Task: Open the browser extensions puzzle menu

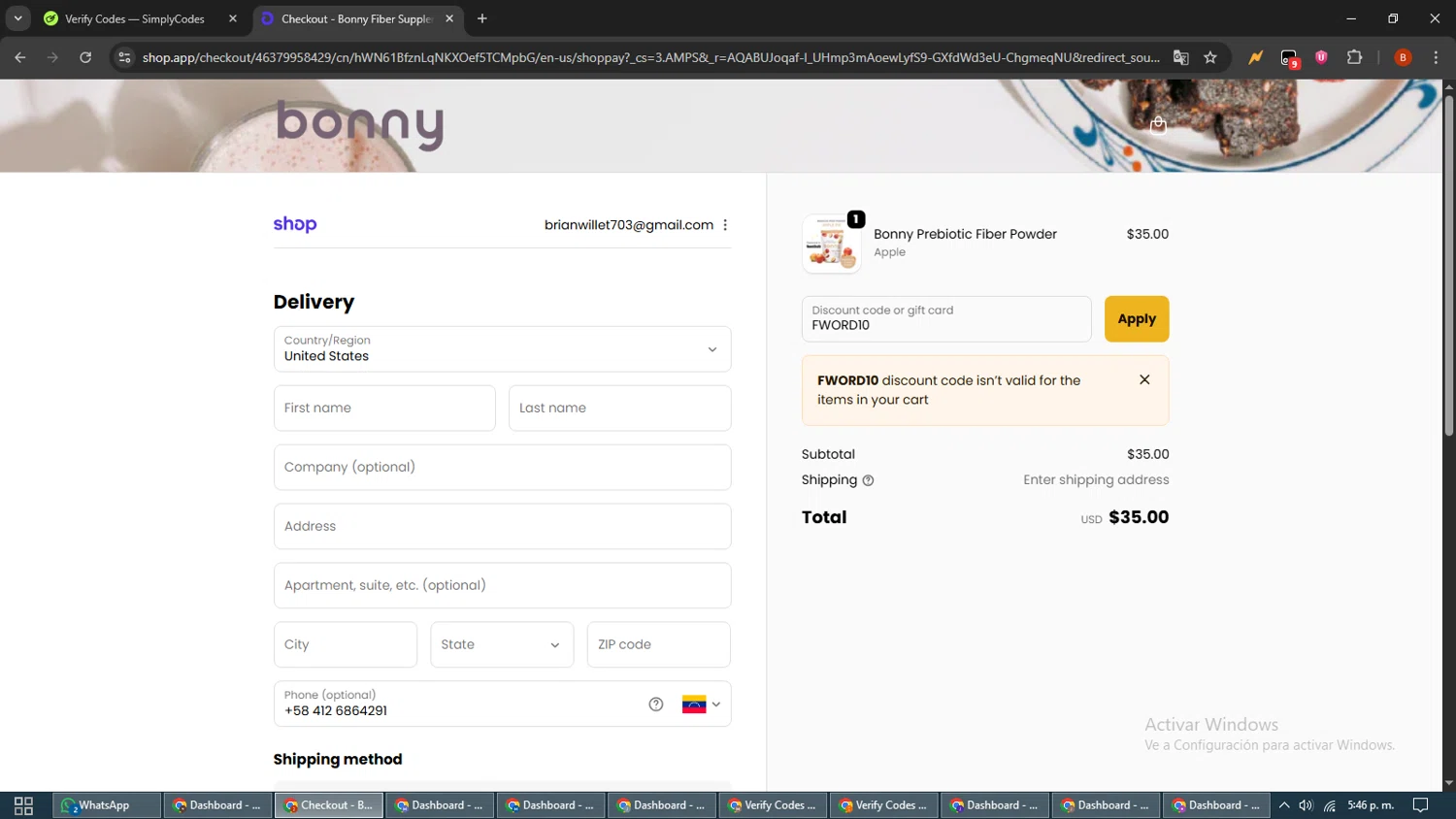Action: pos(1354,57)
